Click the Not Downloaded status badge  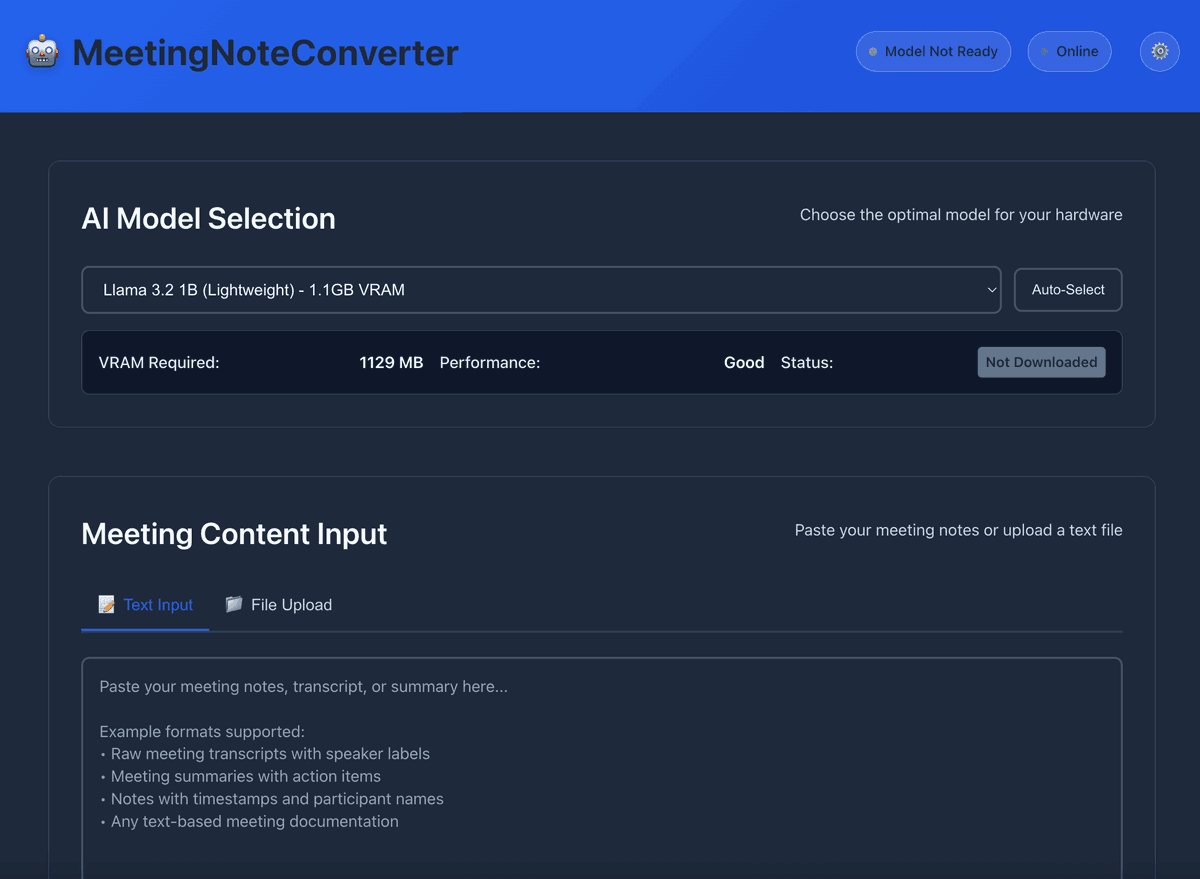(x=1041, y=362)
